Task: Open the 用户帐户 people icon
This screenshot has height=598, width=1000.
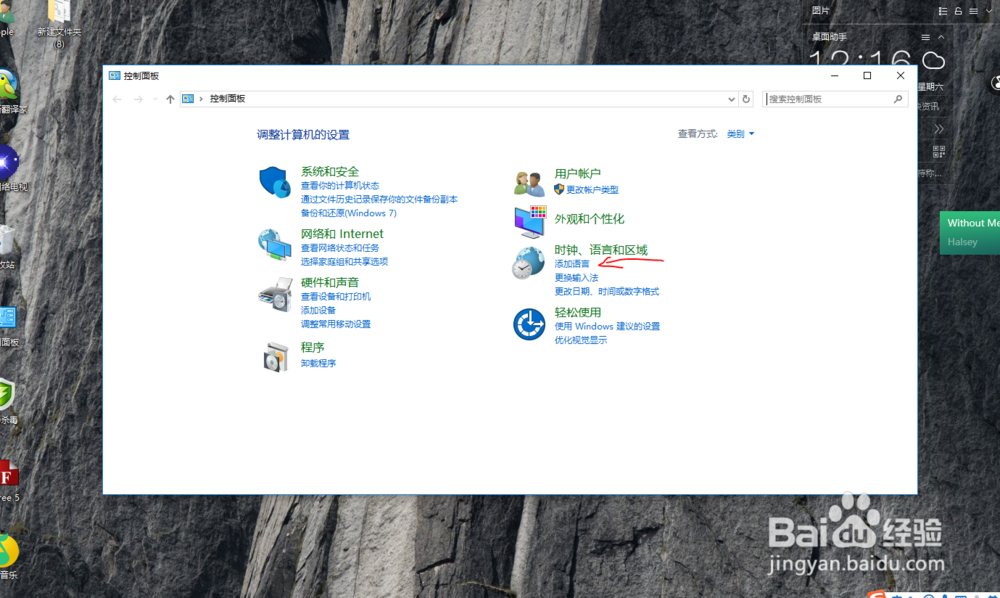Action: [528, 181]
